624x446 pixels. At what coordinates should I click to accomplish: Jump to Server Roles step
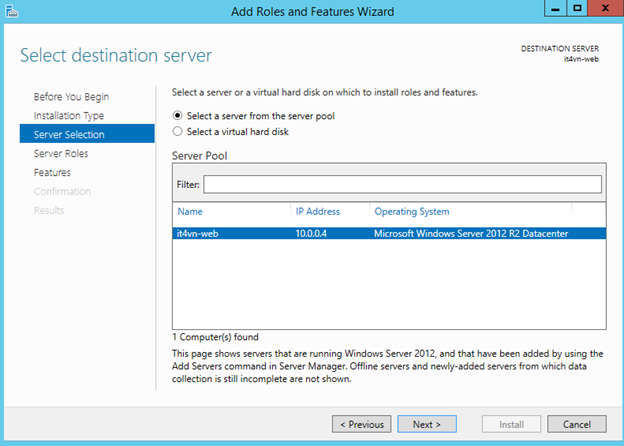[x=61, y=153]
